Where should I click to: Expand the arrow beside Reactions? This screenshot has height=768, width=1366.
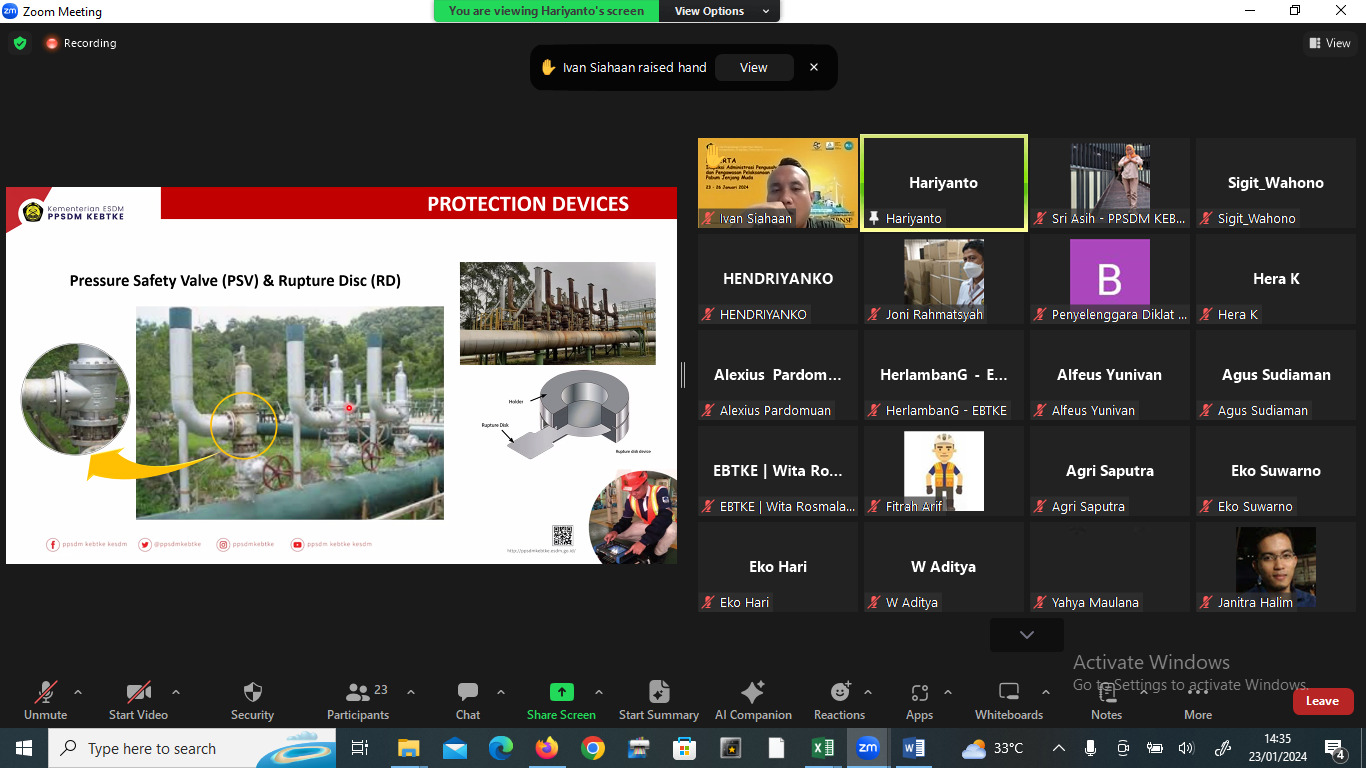868,692
